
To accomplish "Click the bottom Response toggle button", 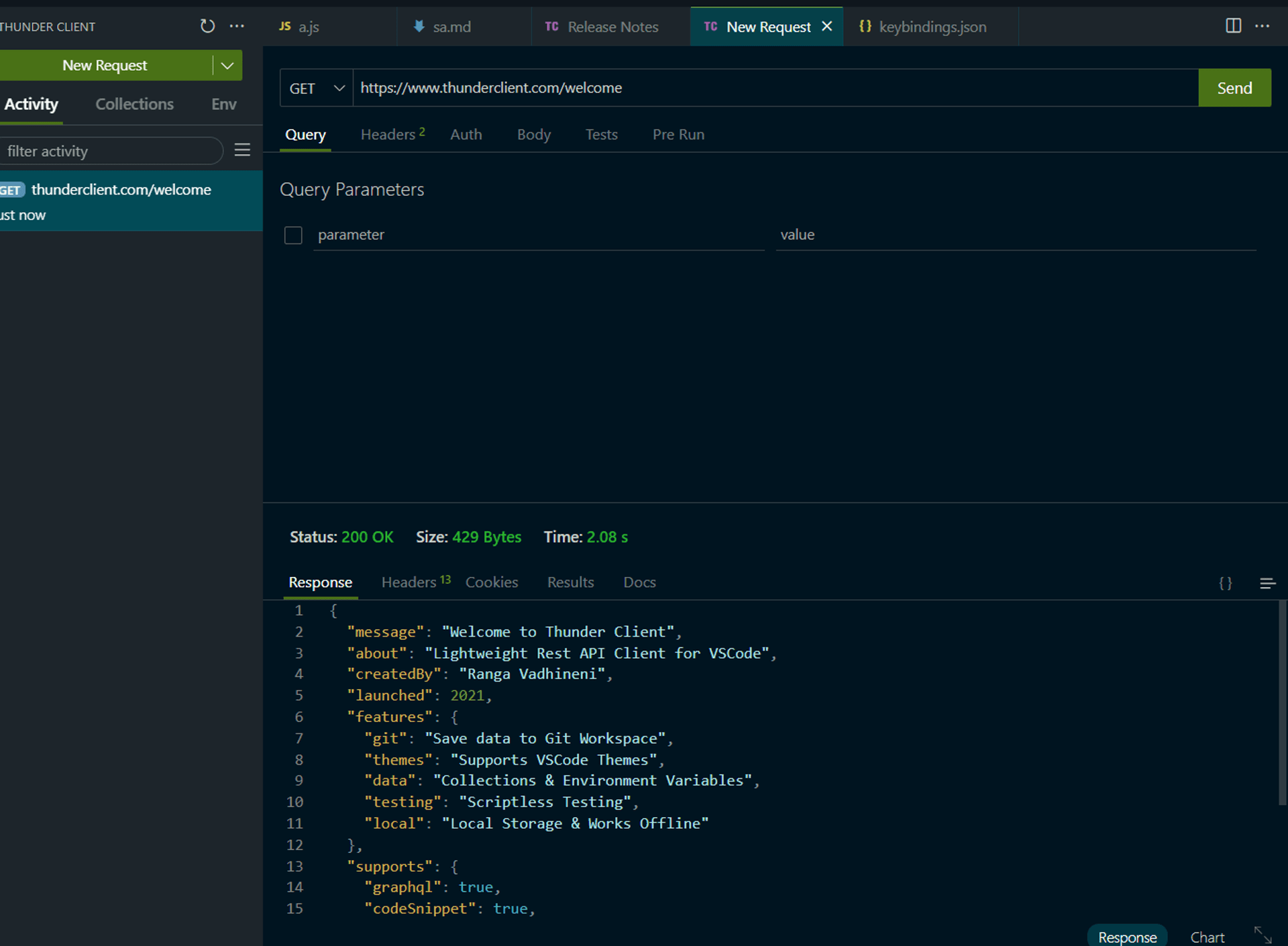I will coord(1127,937).
